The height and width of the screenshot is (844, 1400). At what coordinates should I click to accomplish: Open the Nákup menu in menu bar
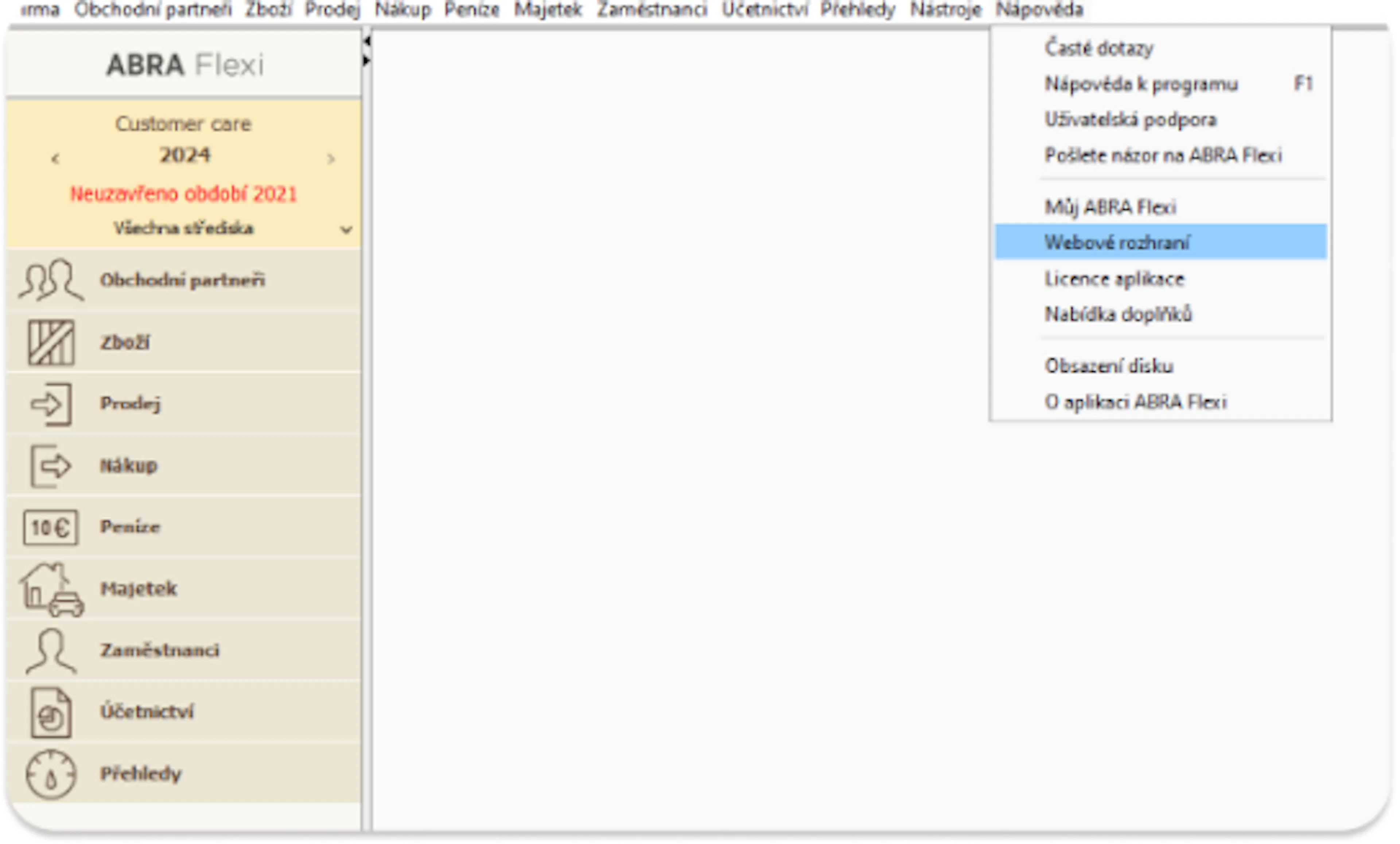(403, 10)
